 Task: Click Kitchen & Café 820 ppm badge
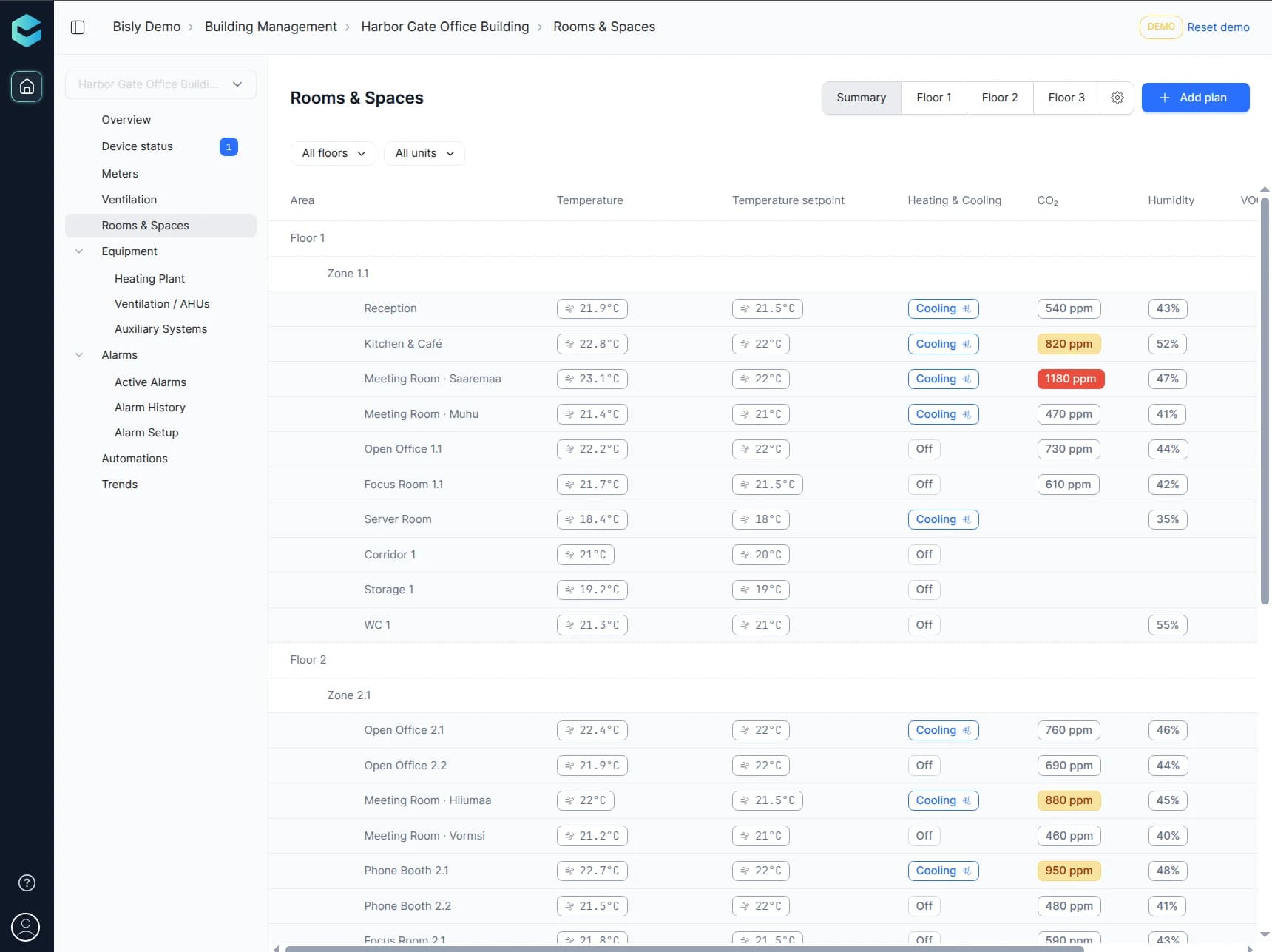pos(1069,344)
